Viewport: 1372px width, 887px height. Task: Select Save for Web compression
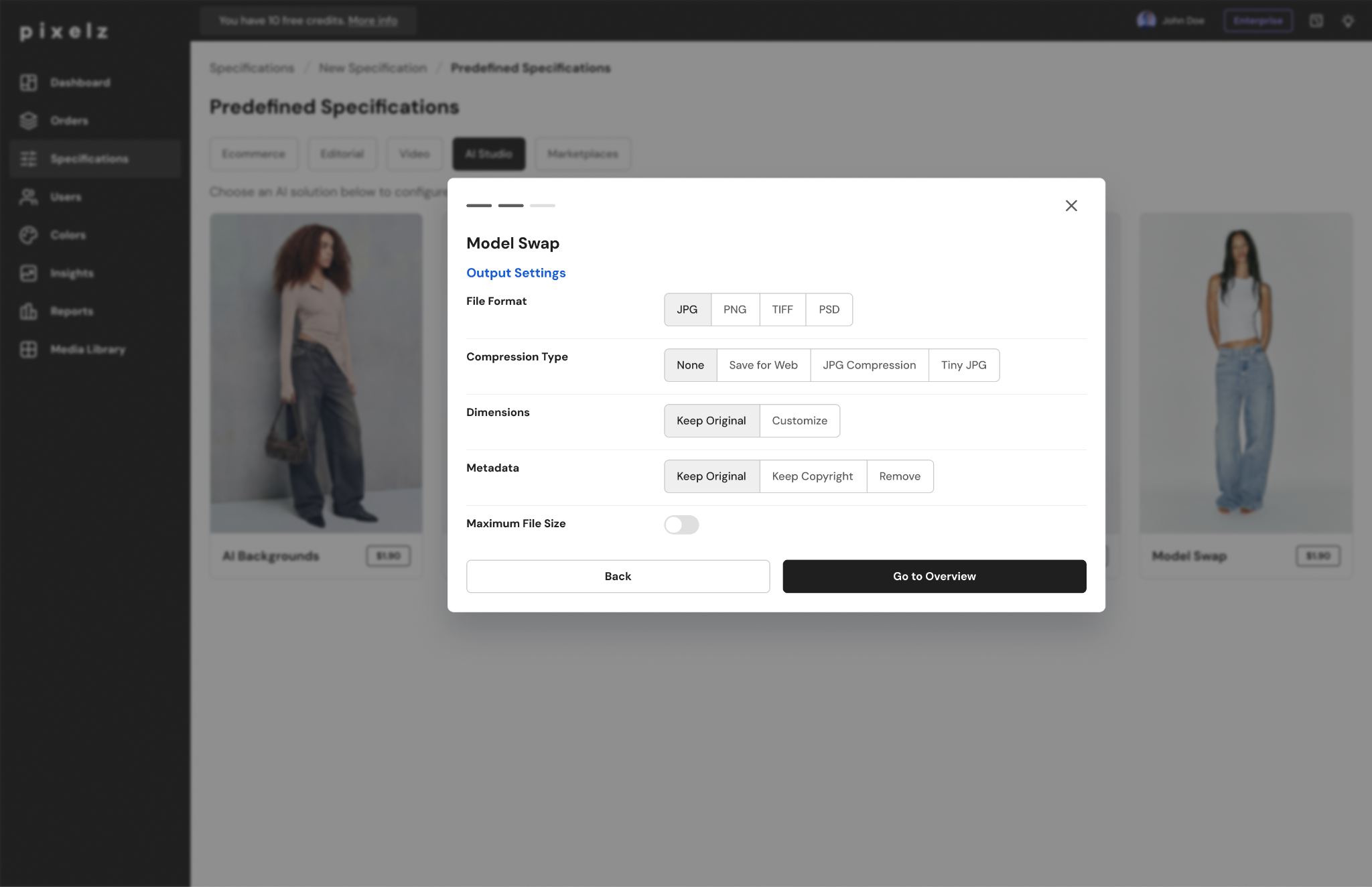tap(763, 365)
